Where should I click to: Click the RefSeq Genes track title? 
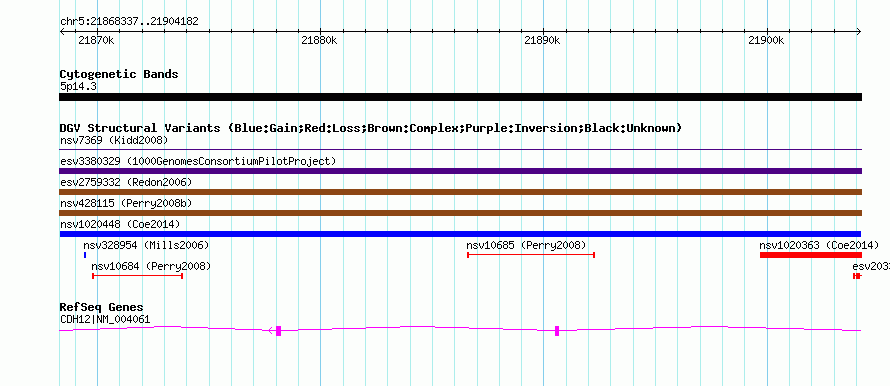tap(101, 307)
